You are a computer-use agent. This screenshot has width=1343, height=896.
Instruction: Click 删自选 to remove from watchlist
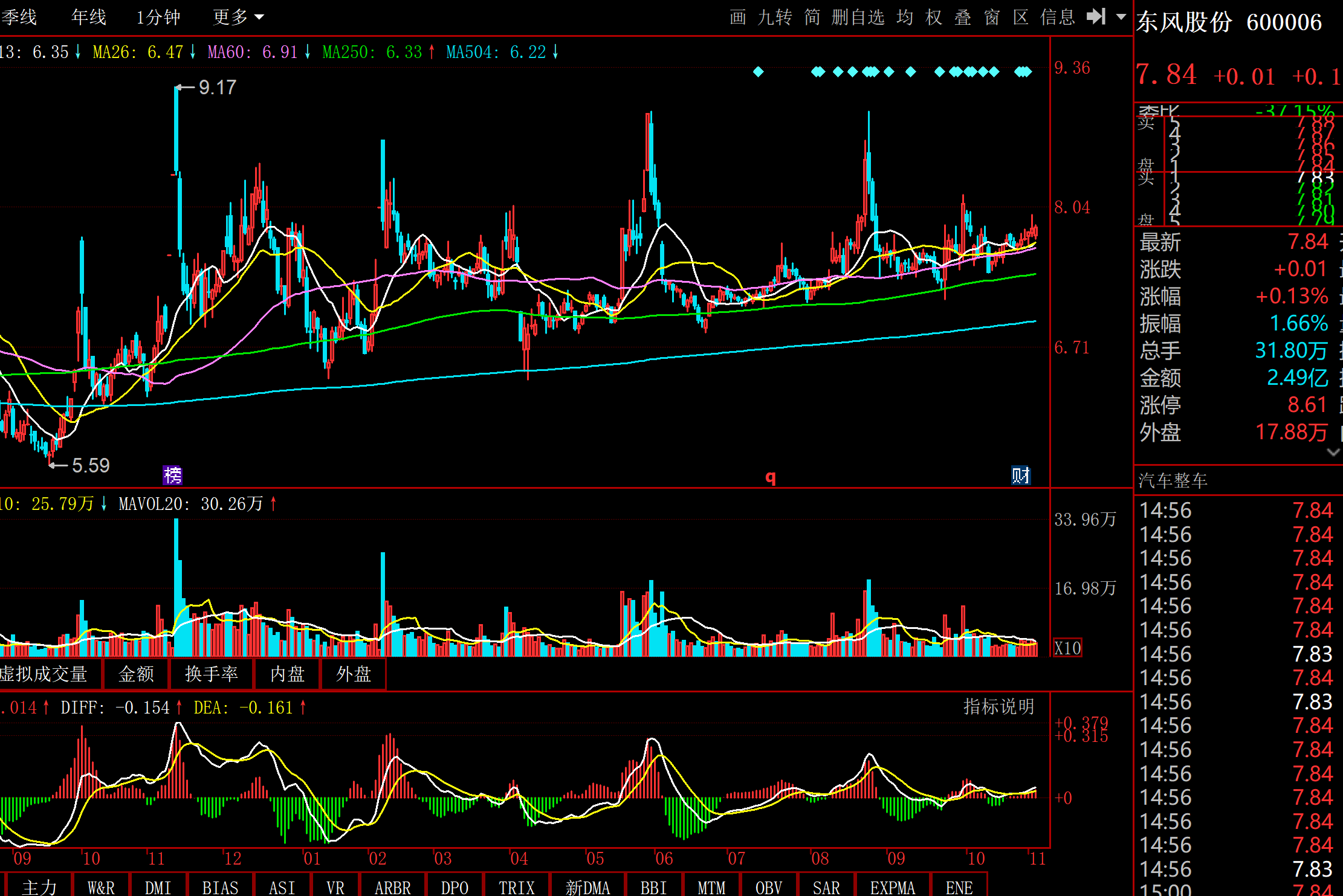[x=858, y=17]
